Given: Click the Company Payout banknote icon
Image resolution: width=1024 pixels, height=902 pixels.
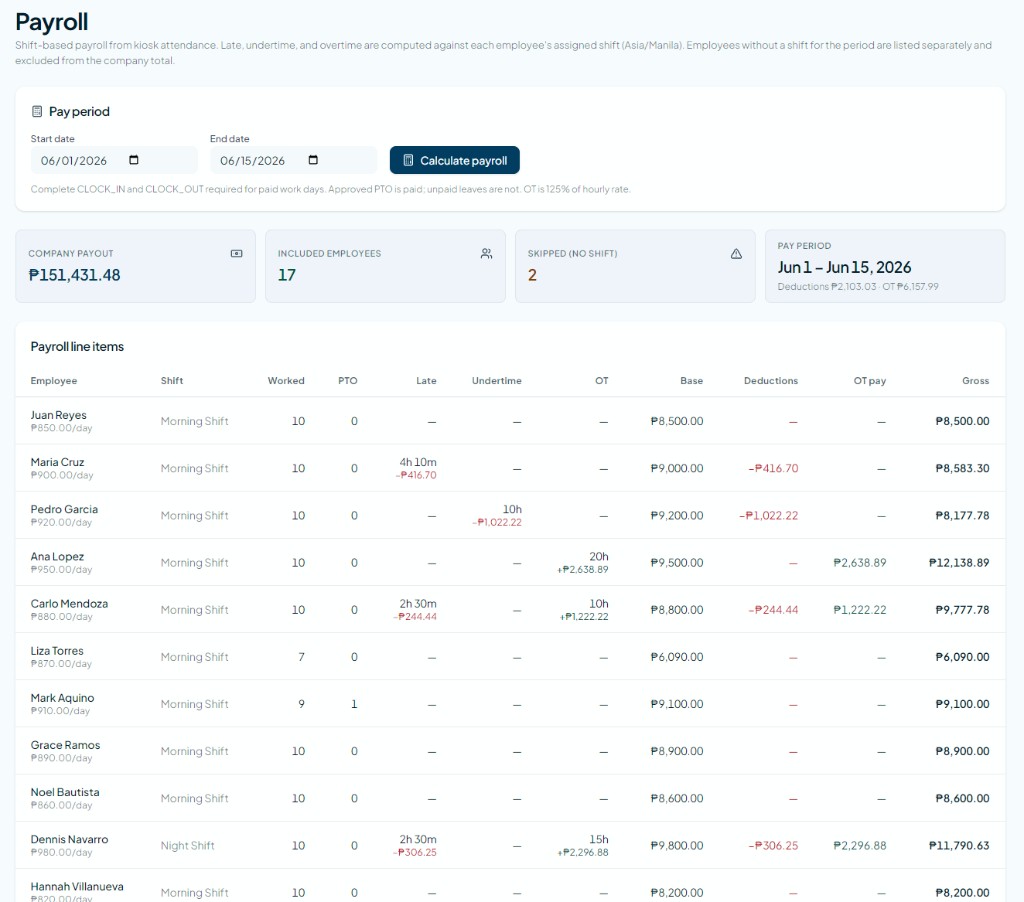Looking at the screenshot, I should (x=236, y=253).
